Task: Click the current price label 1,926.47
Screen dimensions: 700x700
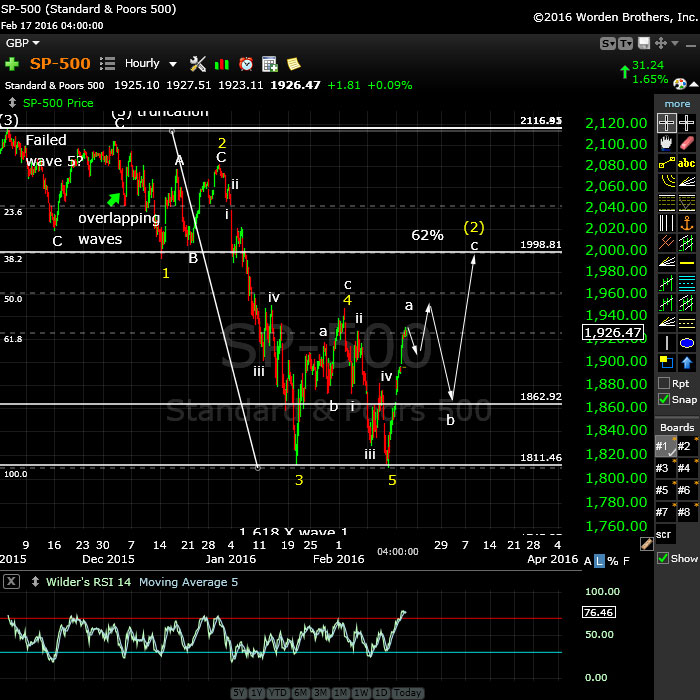Action: pyautogui.click(x=613, y=333)
